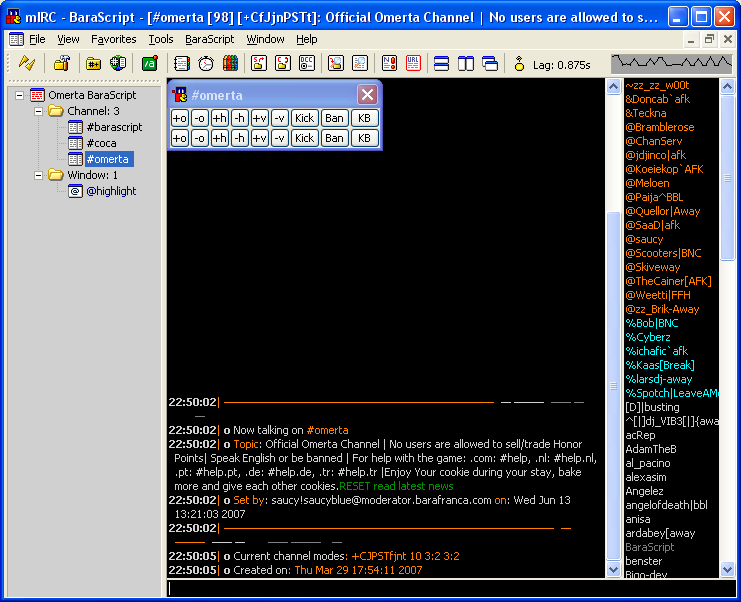The width and height of the screenshot is (741, 602).
Task: Tile windows horizontally using the toolbar icon
Action: (441, 63)
